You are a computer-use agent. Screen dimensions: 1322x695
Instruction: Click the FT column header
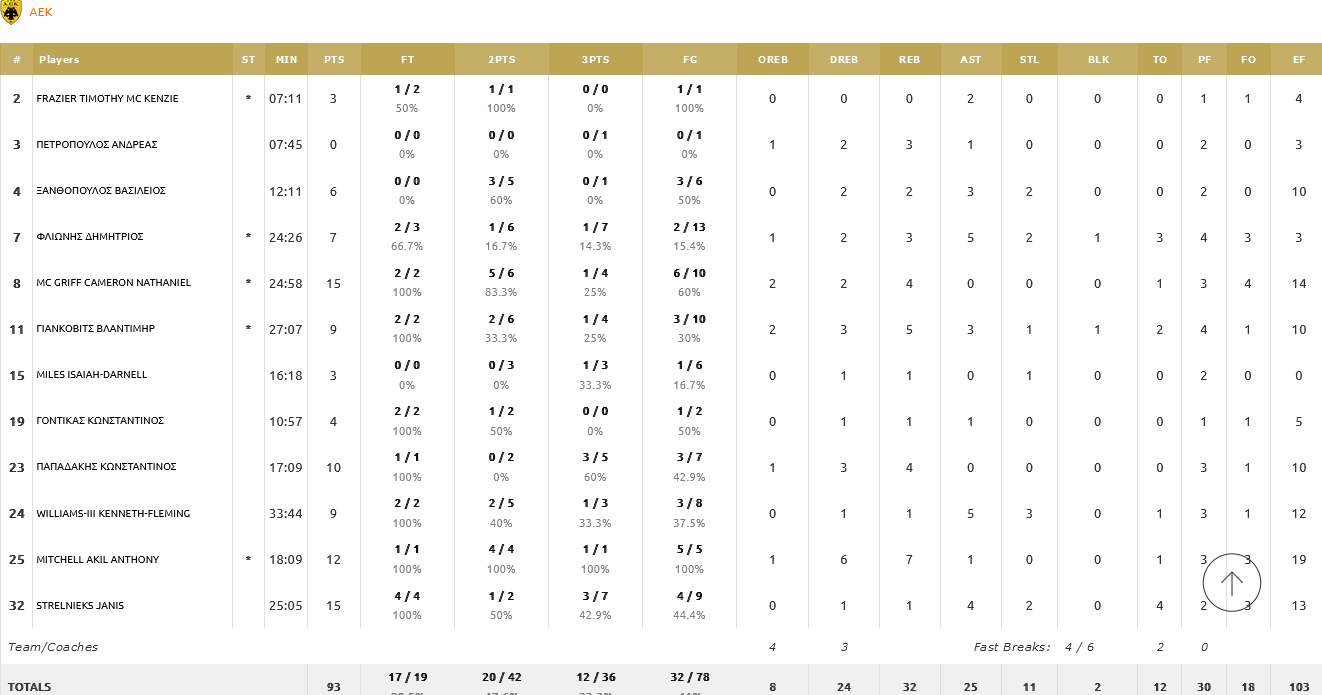pyautogui.click(x=407, y=60)
